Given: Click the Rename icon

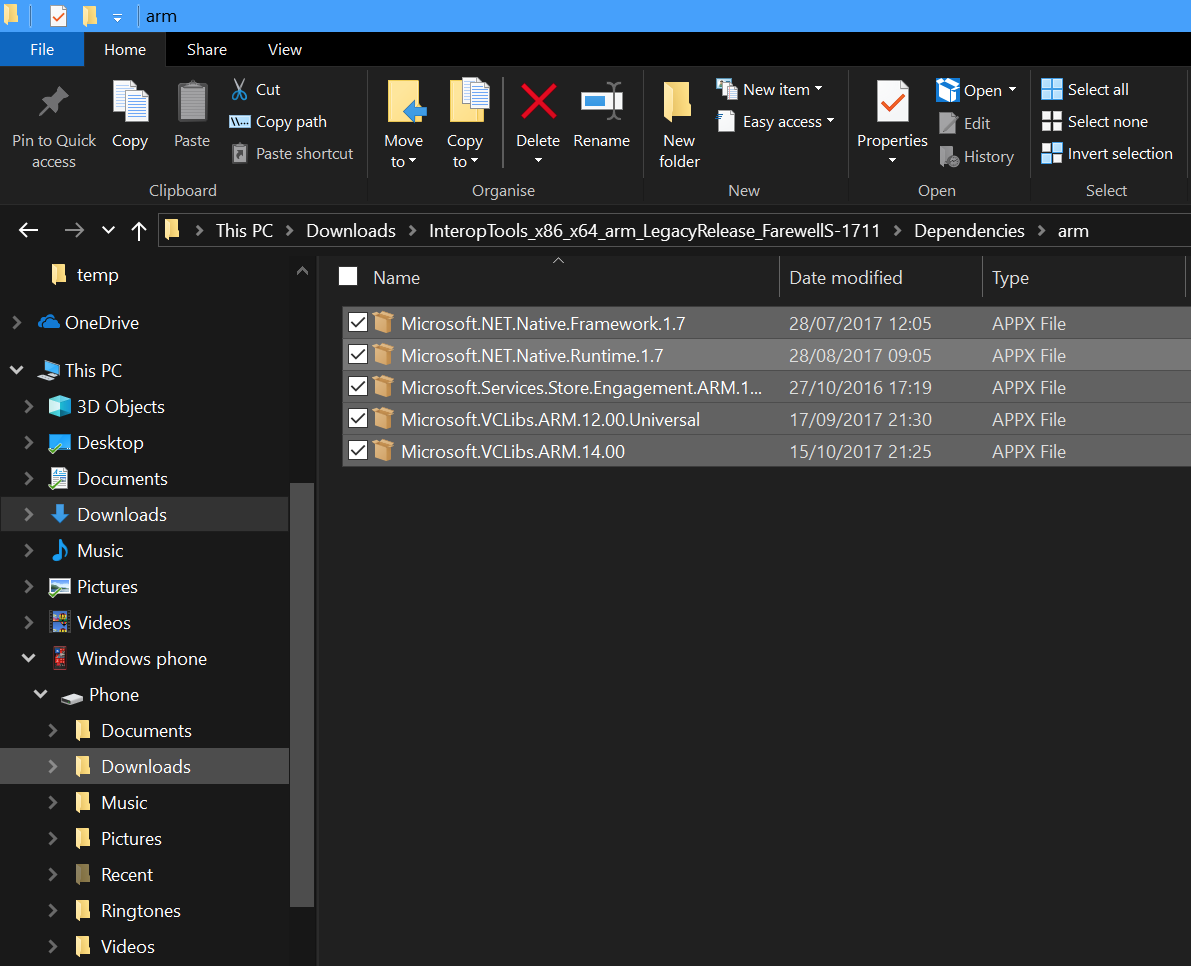Looking at the screenshot, I should coord(602,101).
